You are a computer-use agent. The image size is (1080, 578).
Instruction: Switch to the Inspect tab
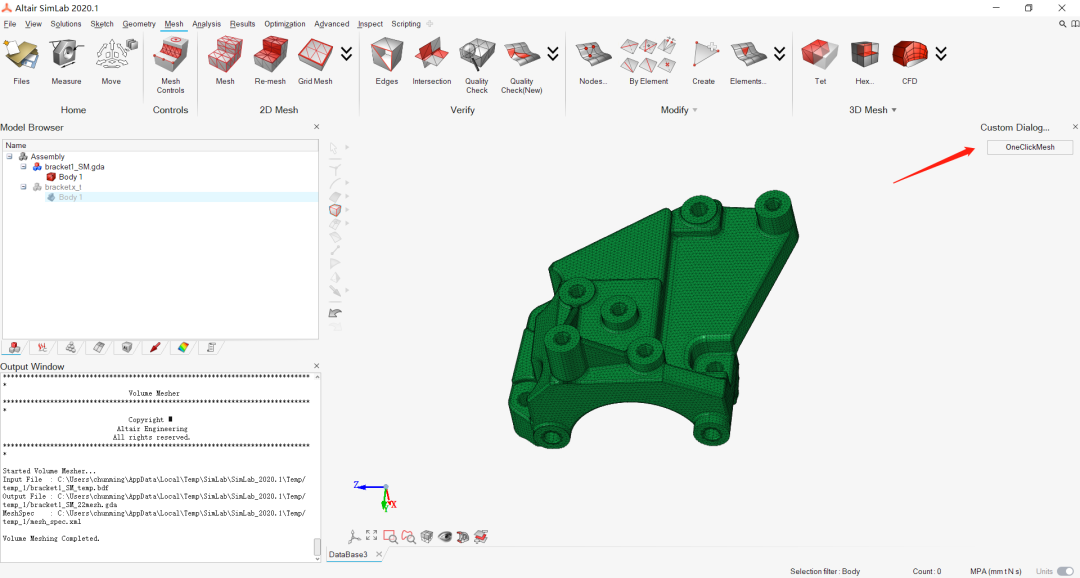pos(370,24)
